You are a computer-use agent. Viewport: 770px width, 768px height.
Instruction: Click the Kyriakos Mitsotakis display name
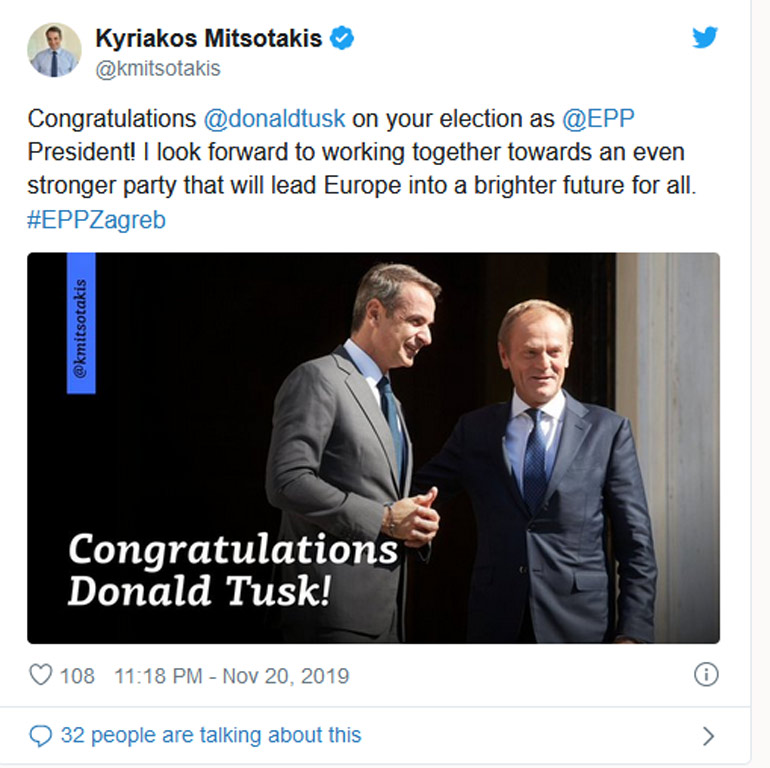click(208, 39)
